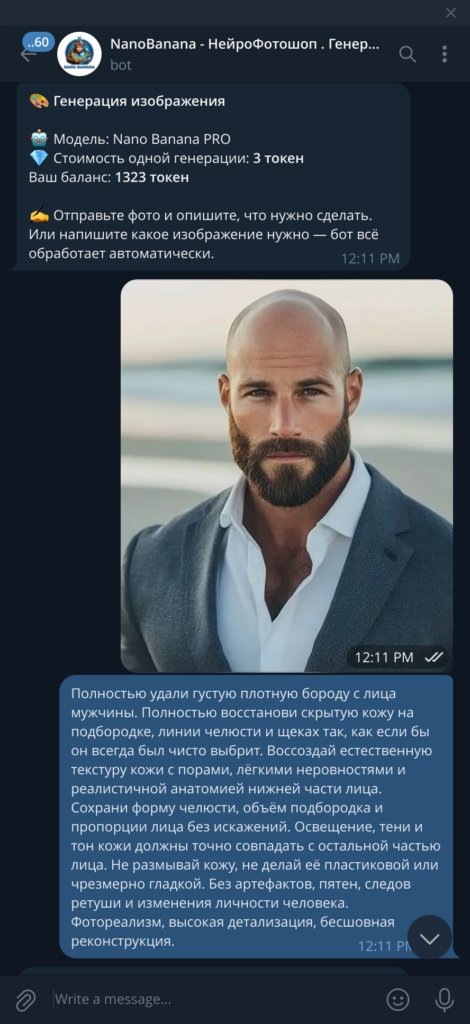Click the Write a message input field
This screenshot has height=1024, width=470.
click(x=215, y=999)
